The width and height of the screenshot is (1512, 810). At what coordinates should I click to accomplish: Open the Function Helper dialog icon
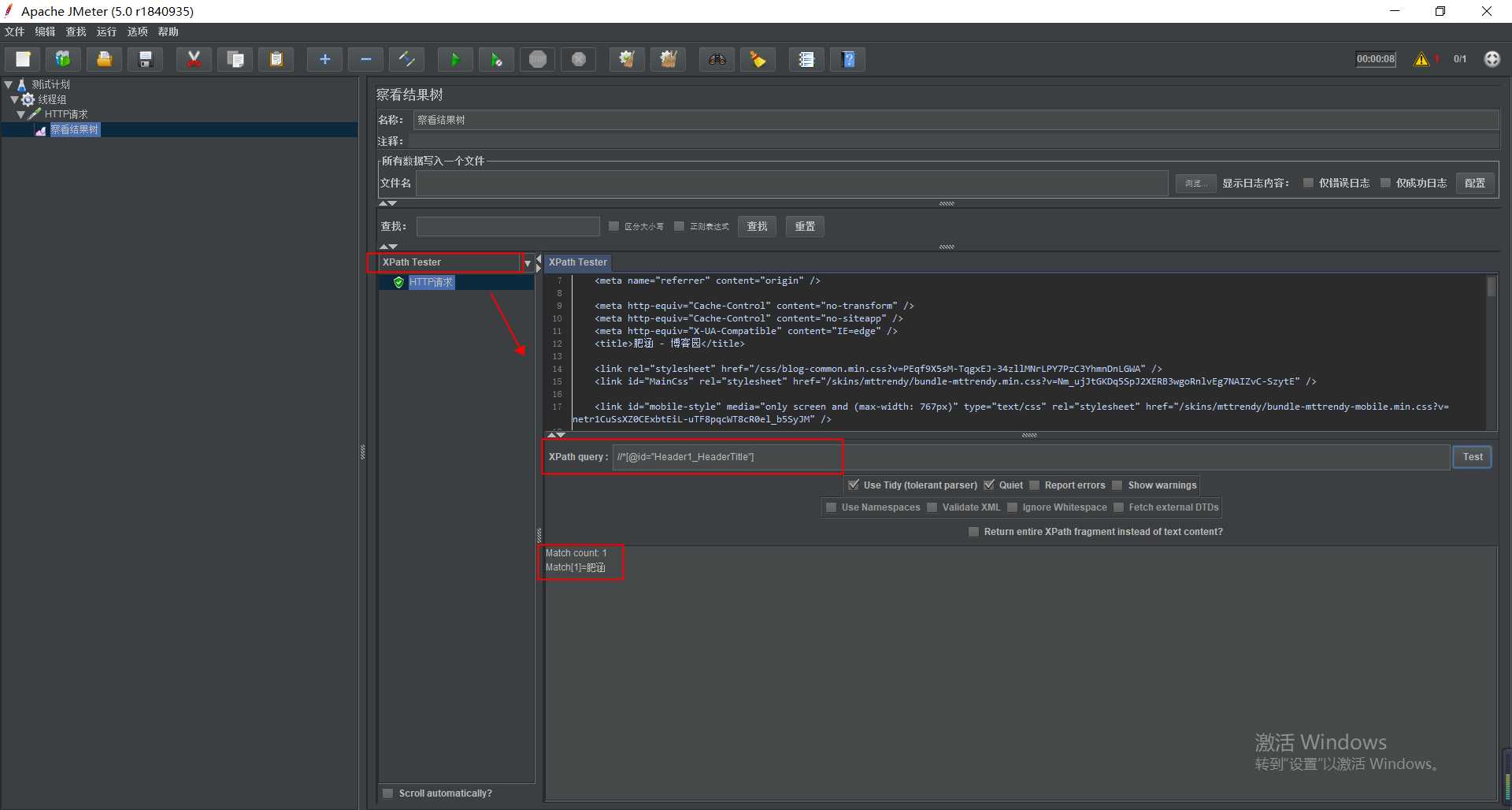806,59
